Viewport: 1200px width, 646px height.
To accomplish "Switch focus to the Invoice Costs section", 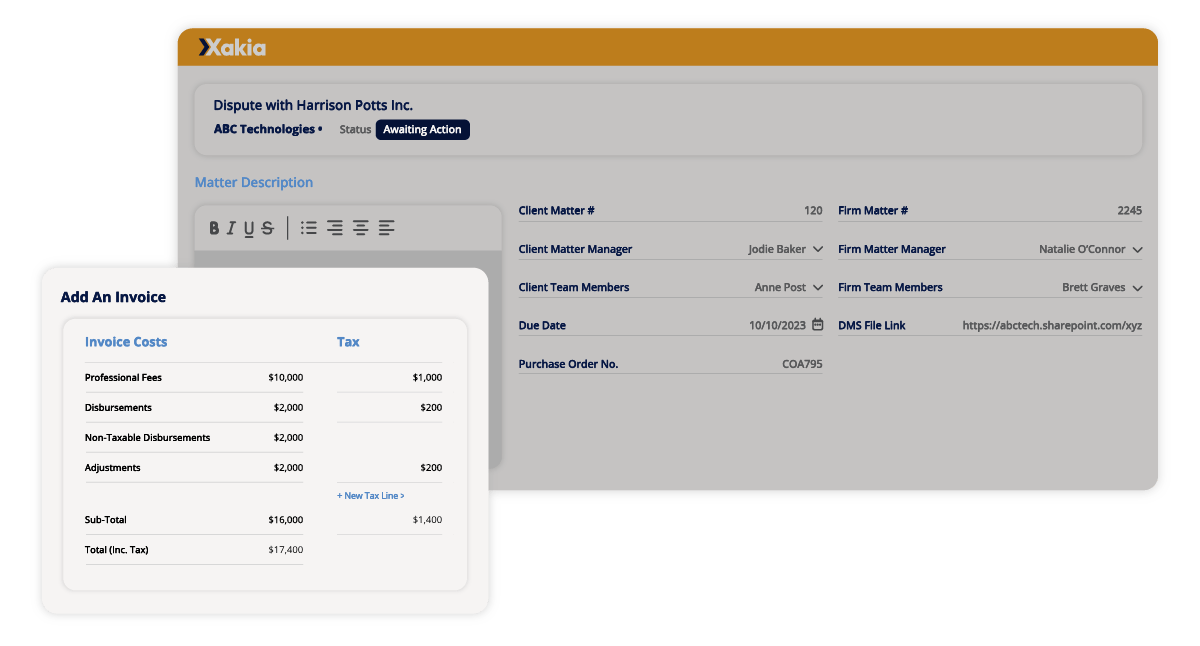I will pyautogui.click(x=126, y=341).
